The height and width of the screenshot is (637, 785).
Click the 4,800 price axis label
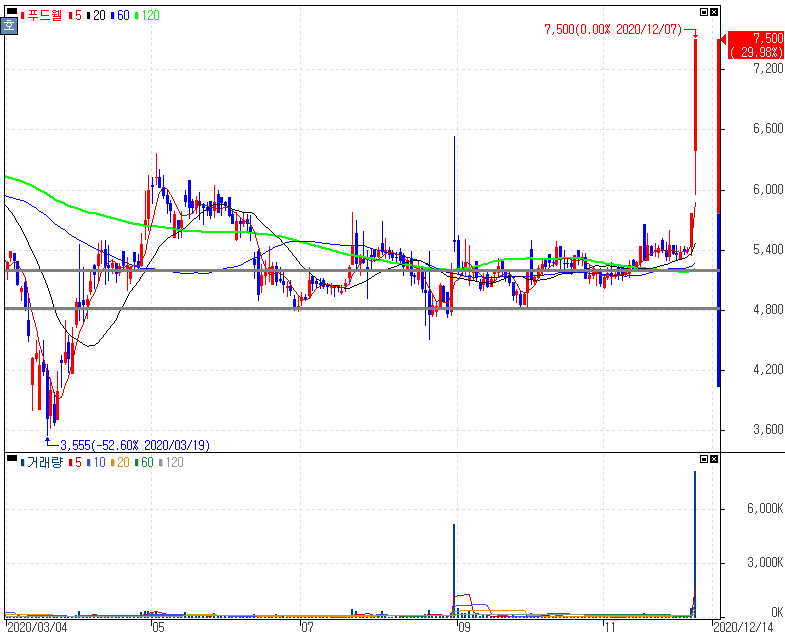pos(768,309)
